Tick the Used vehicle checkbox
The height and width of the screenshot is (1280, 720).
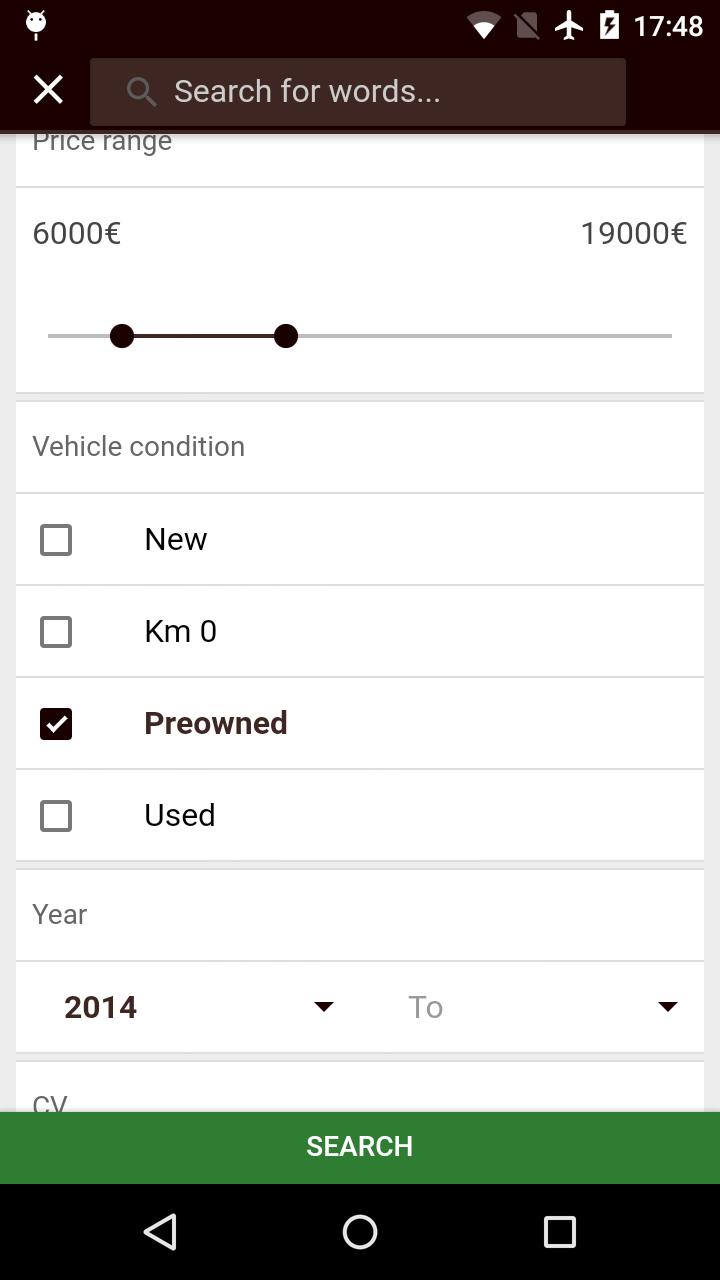pos(56,816)
